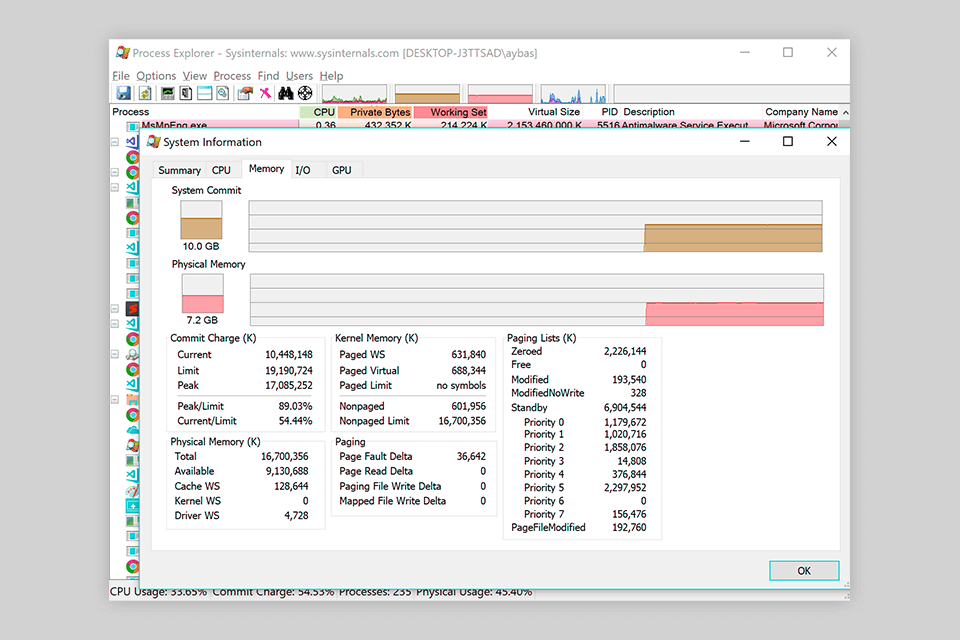Confirm with the OK button

pos(803,570)
